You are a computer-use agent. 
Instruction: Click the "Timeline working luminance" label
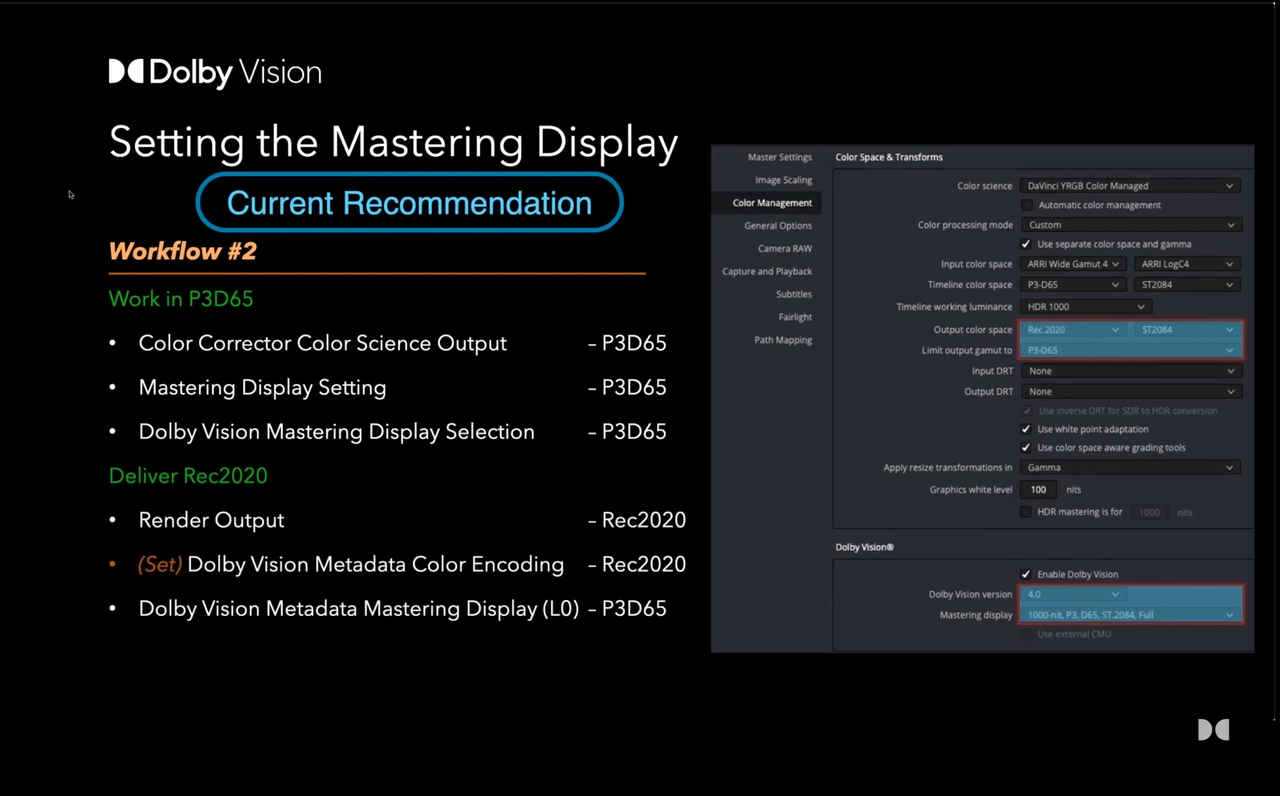(x=954, y=307)
